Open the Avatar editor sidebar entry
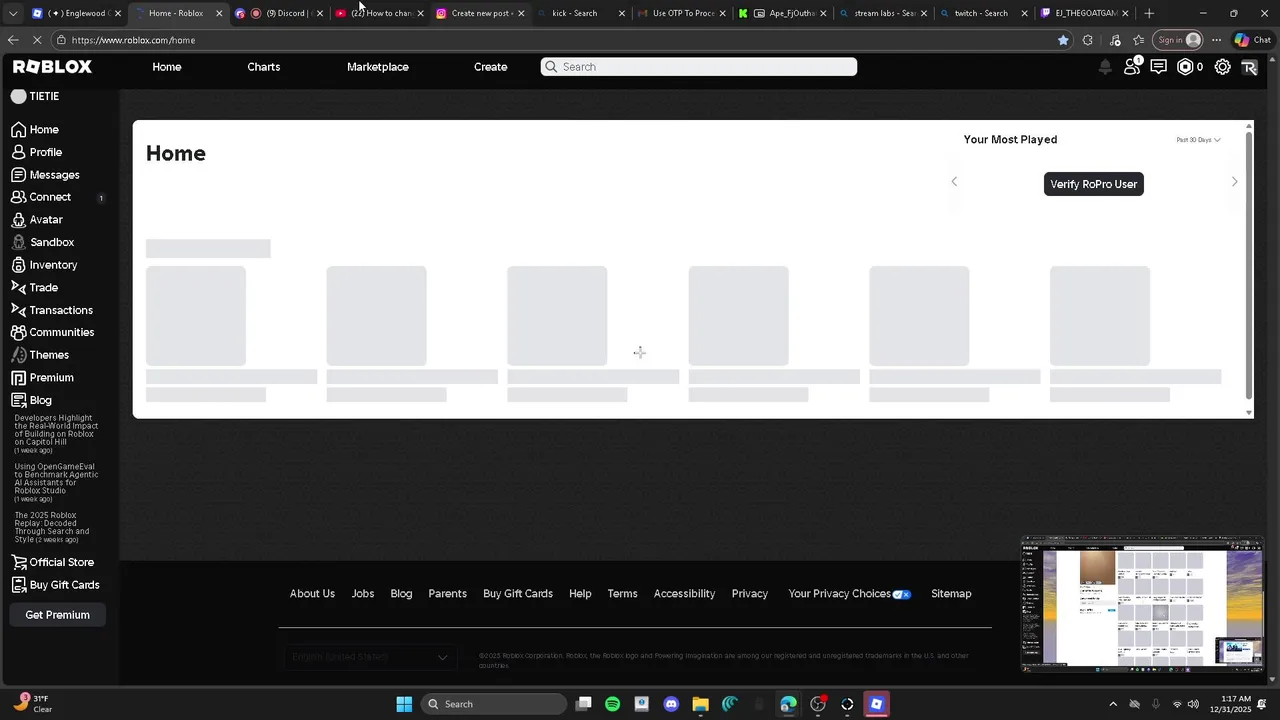1280x720 pixels. 37,220
